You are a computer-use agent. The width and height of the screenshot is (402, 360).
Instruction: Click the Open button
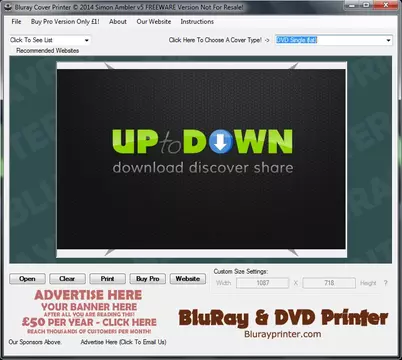[27, 279]
